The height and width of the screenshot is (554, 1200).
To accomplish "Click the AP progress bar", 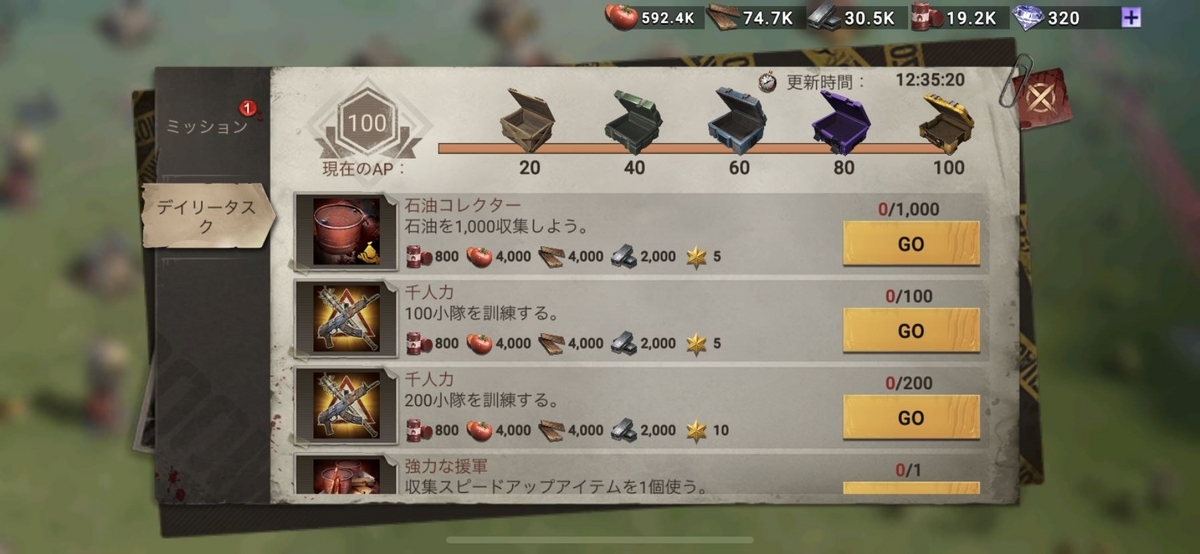I will (690, 148).
